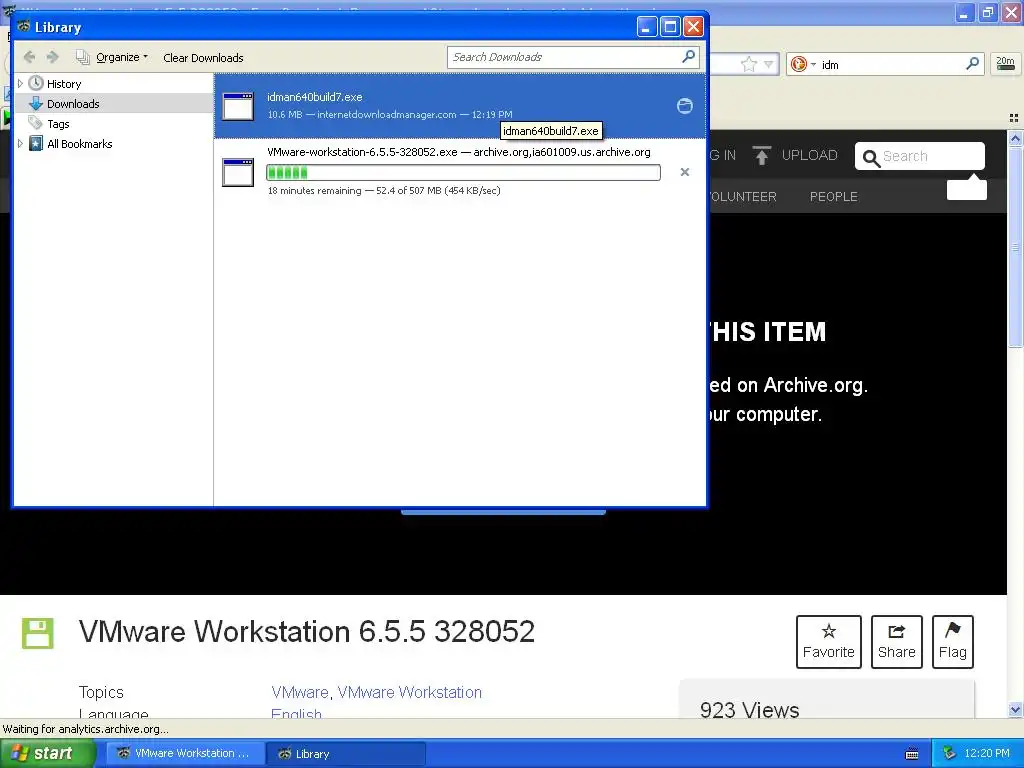Focus the Search Downloads field
The image size is (1024, 768).
click(564, 57)
